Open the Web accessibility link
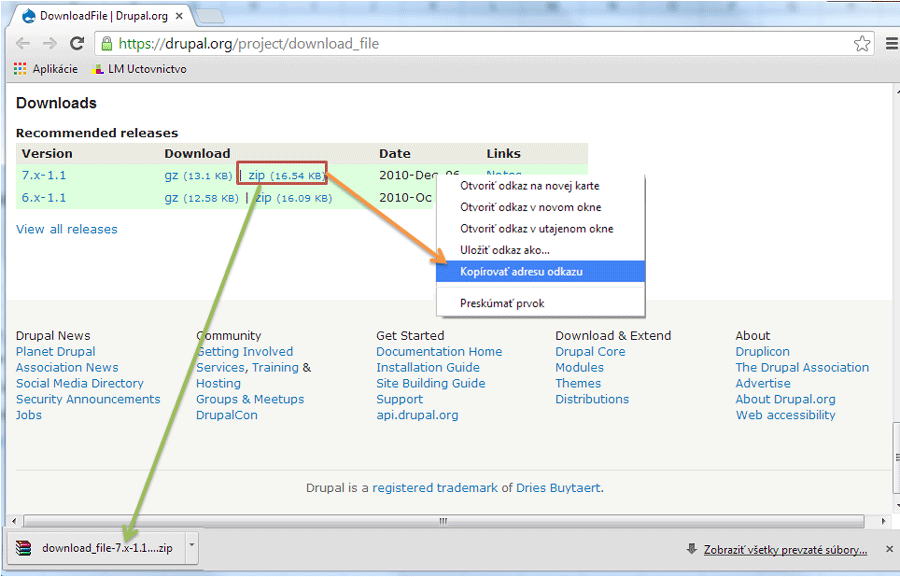 (x=785, y=415)
